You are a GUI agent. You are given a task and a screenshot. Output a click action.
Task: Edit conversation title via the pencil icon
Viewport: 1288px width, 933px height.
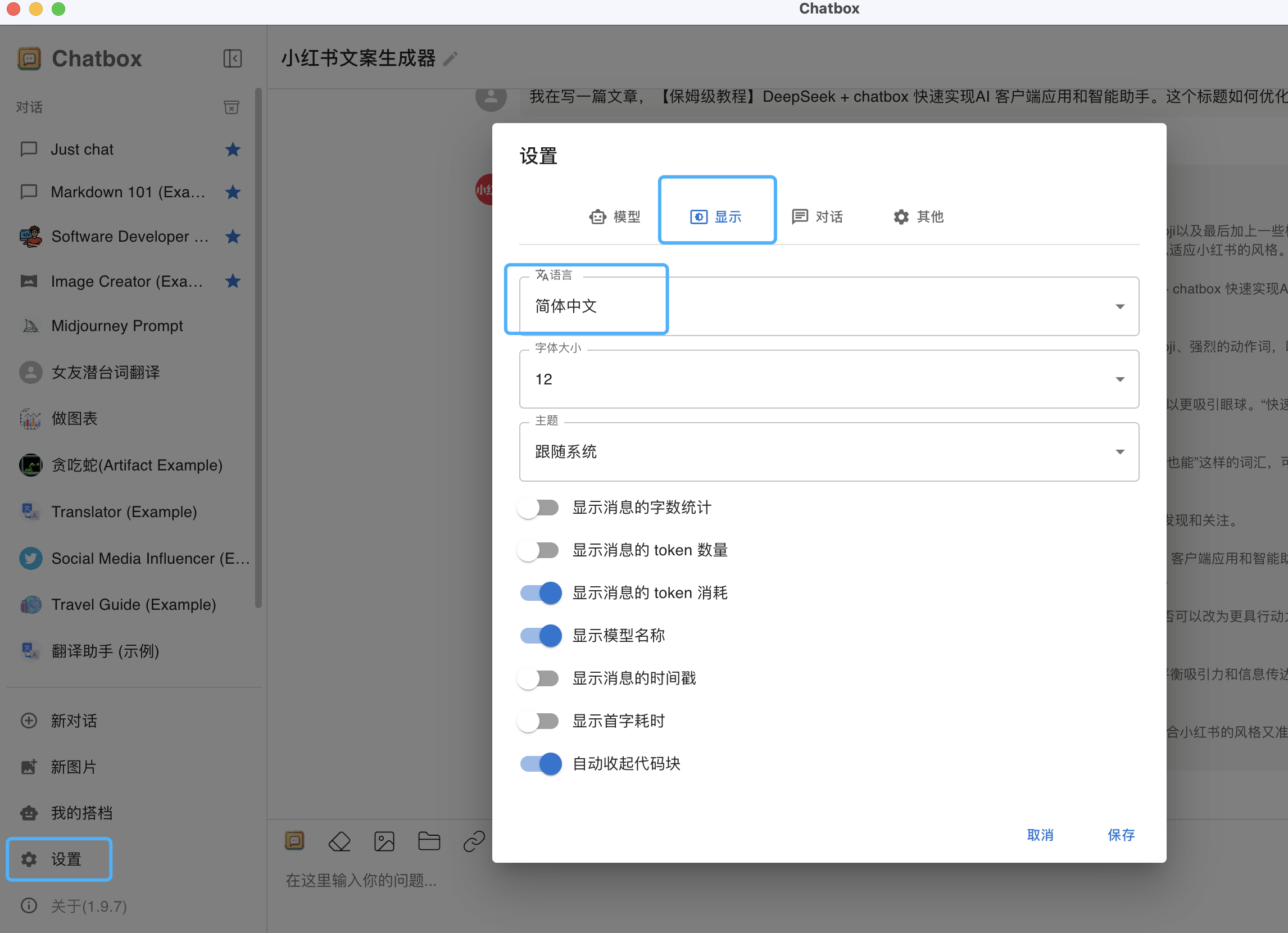point(451,58)
